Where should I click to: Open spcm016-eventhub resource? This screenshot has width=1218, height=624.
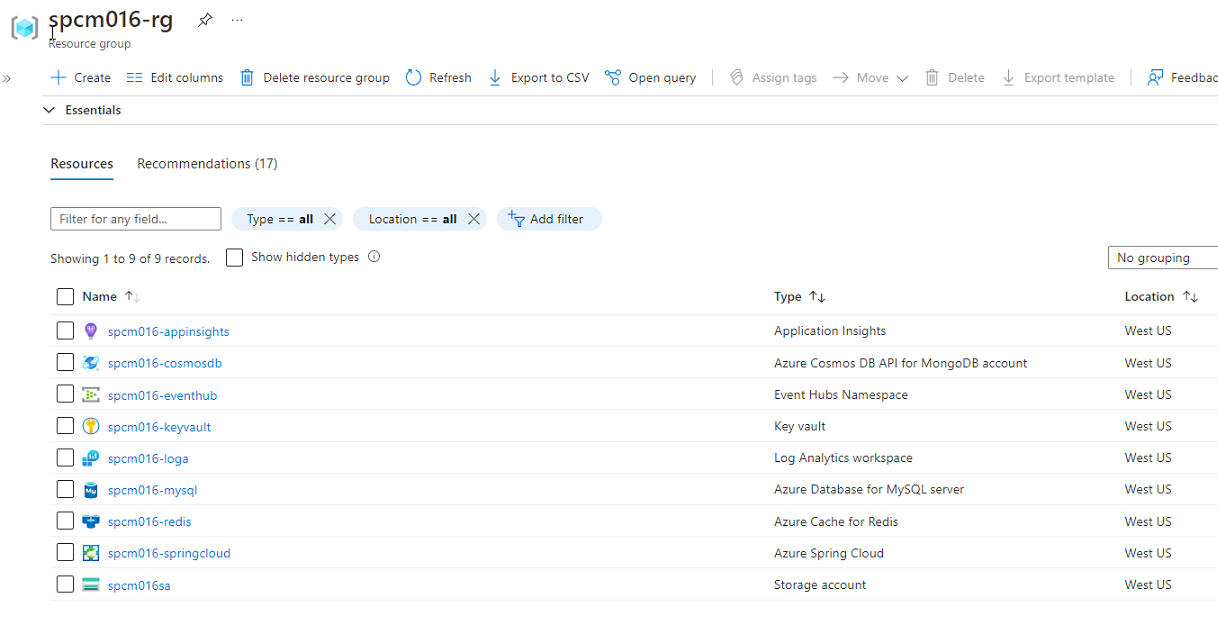coord(162,396)
